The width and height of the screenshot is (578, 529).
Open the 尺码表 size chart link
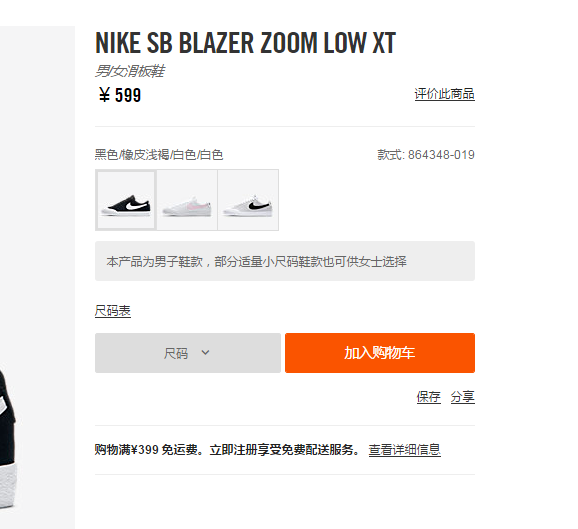coord(113,311)
